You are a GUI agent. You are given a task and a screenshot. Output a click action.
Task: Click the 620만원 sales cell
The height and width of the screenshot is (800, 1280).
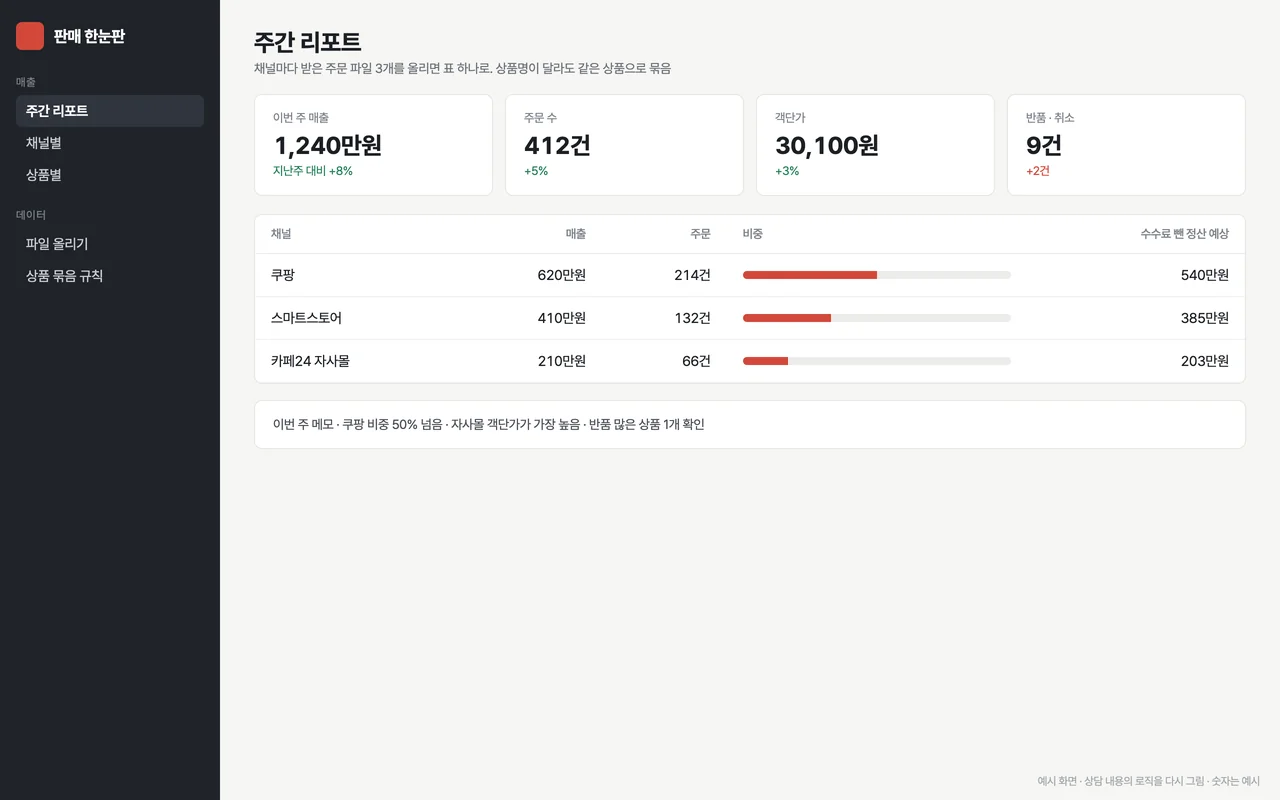click(562, 275)
